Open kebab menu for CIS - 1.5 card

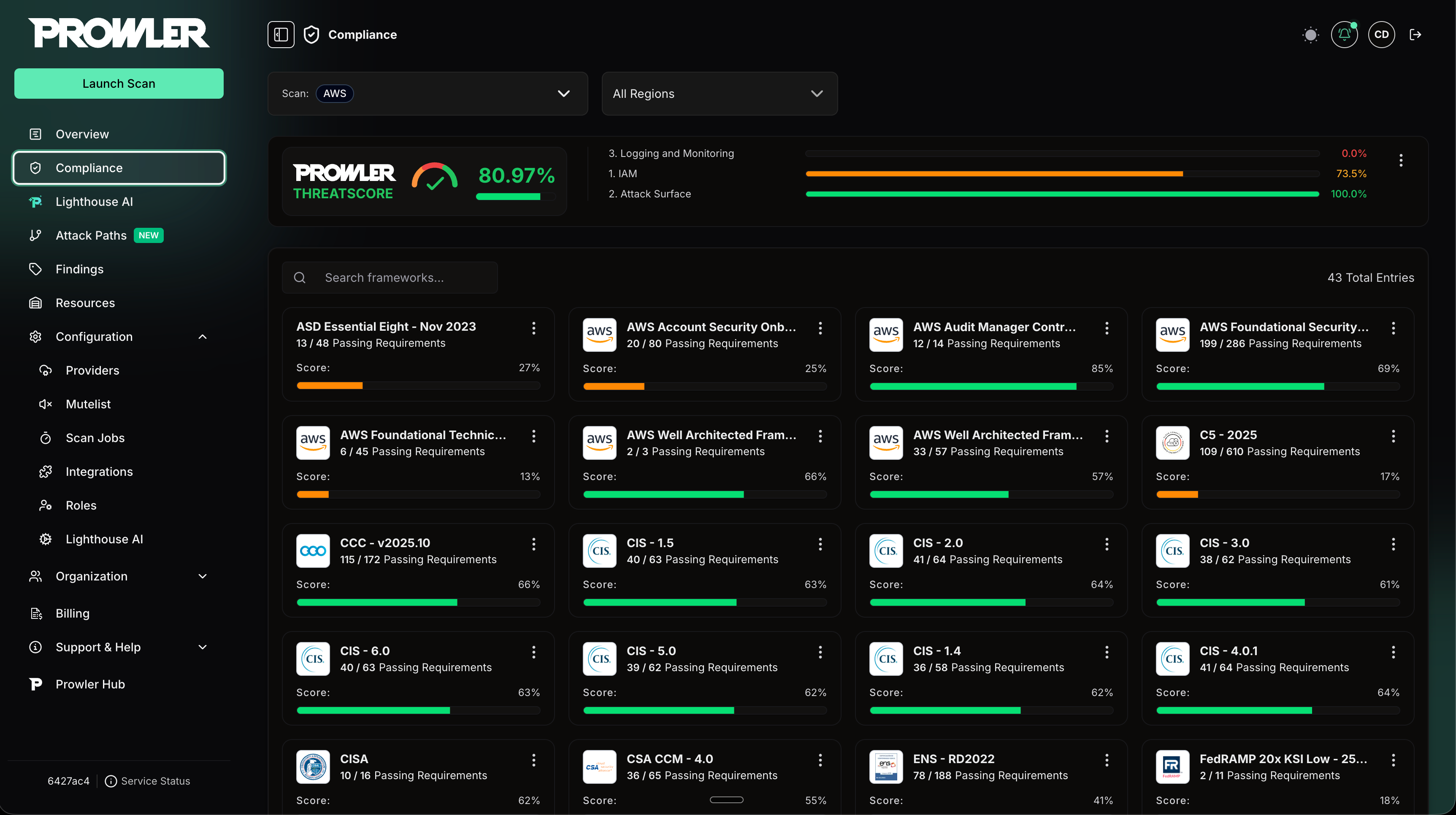tap(820, 544)
